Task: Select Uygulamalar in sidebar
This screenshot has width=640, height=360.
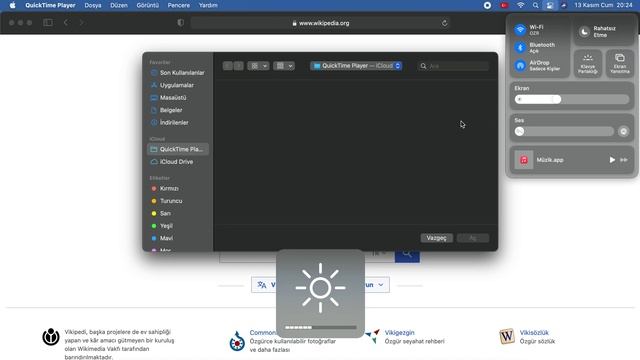Action: tap(178, 85)
